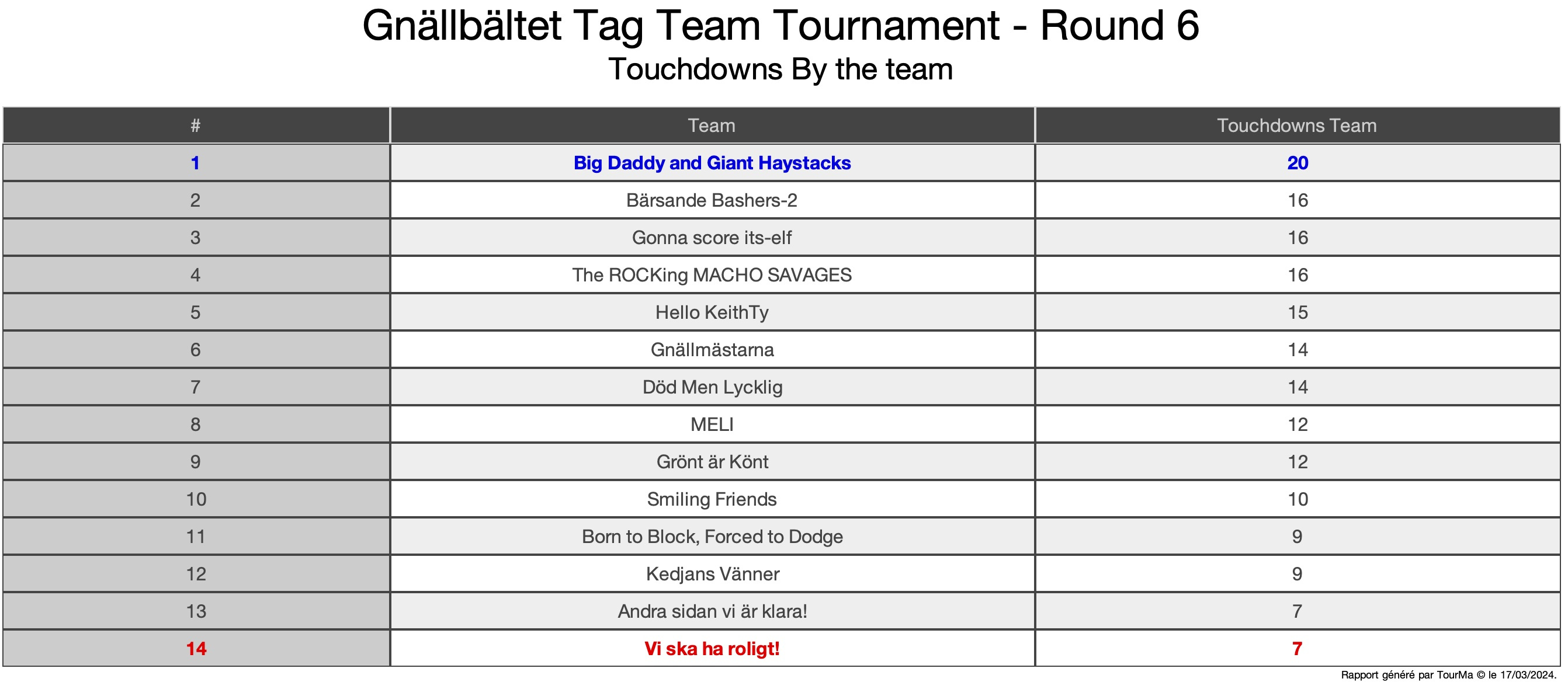Click the "#" rank column header
Screen dimensions: 1568x696
(x=195, y=126)
